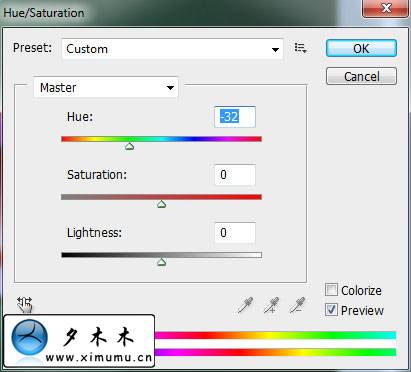Click the OK button

point(361,48)
